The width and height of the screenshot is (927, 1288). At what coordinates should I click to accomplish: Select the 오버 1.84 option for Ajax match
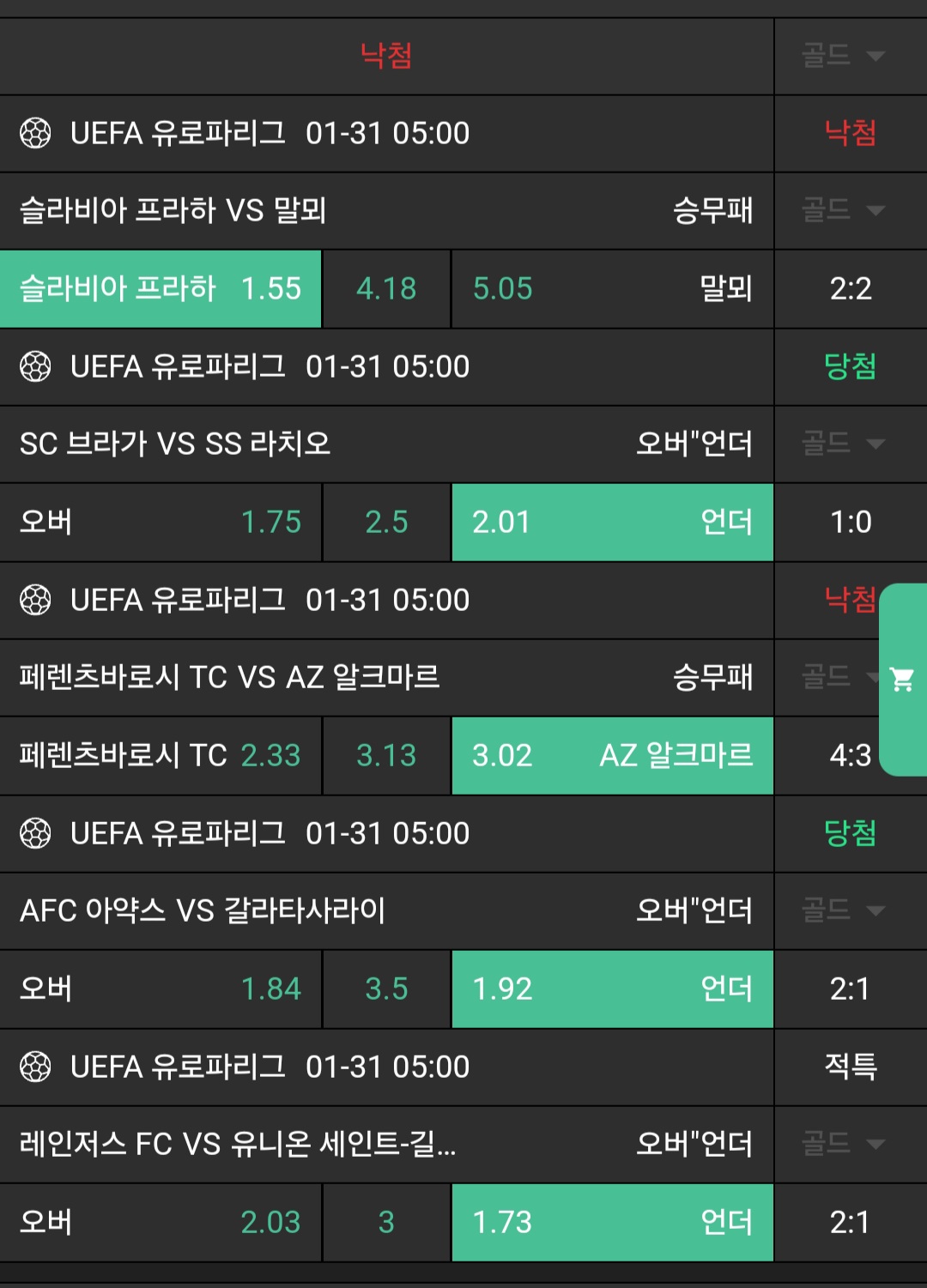click(x=161, y=989)
